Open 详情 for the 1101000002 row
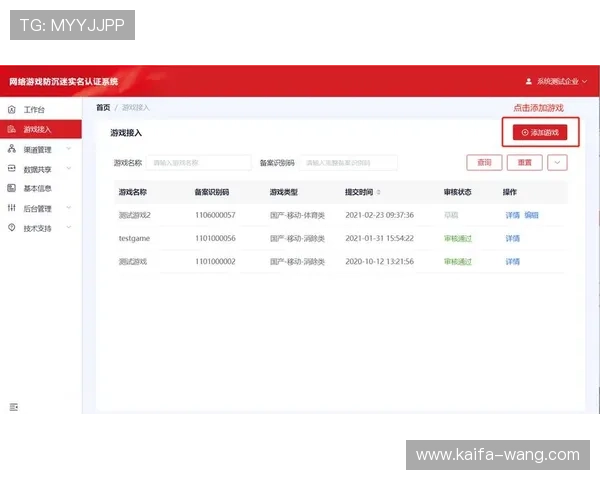Screen dimensions: 600x480 (x=512, y=262)
